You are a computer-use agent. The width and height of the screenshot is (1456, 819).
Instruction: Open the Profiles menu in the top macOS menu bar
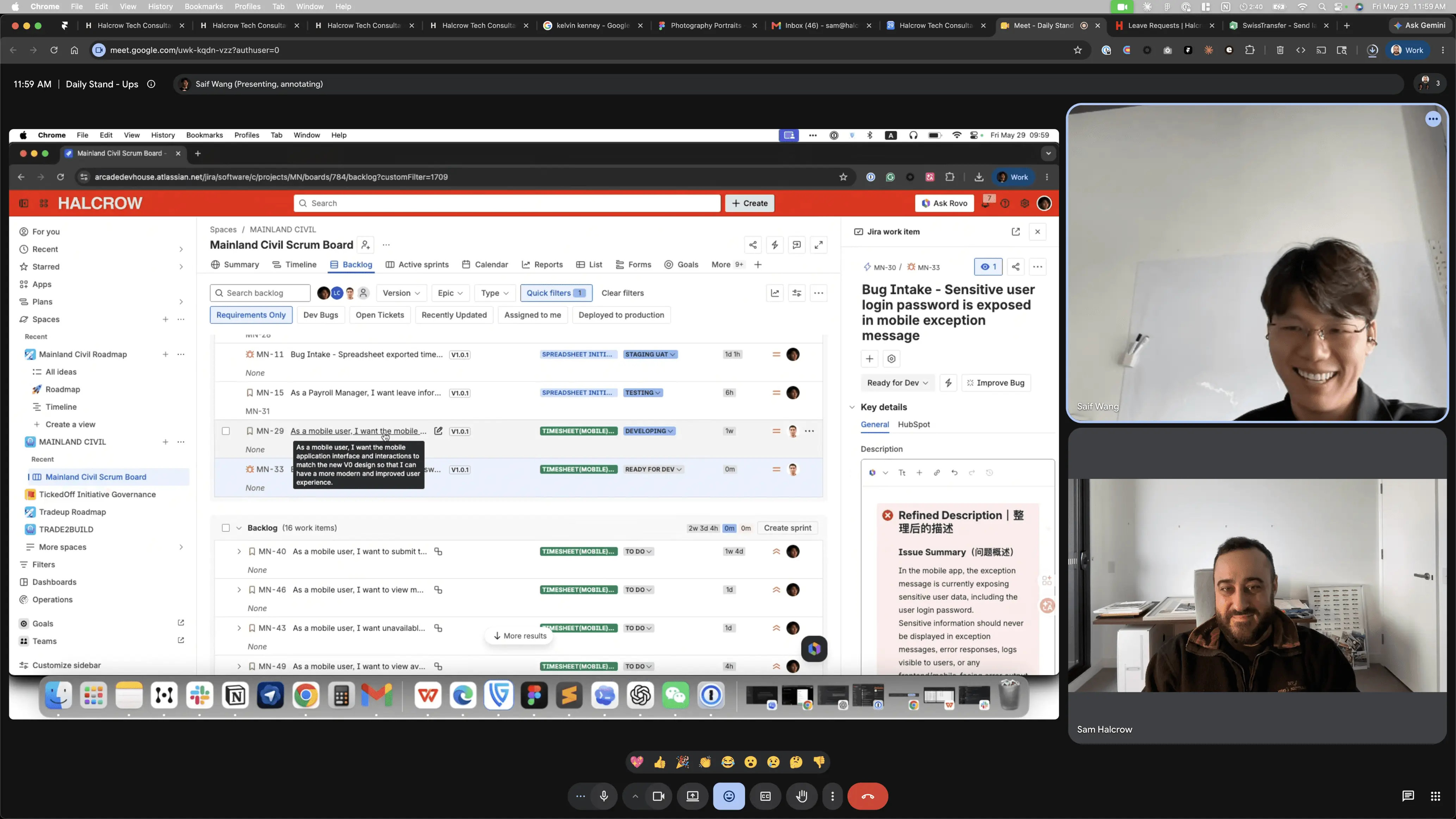[248, 7]
